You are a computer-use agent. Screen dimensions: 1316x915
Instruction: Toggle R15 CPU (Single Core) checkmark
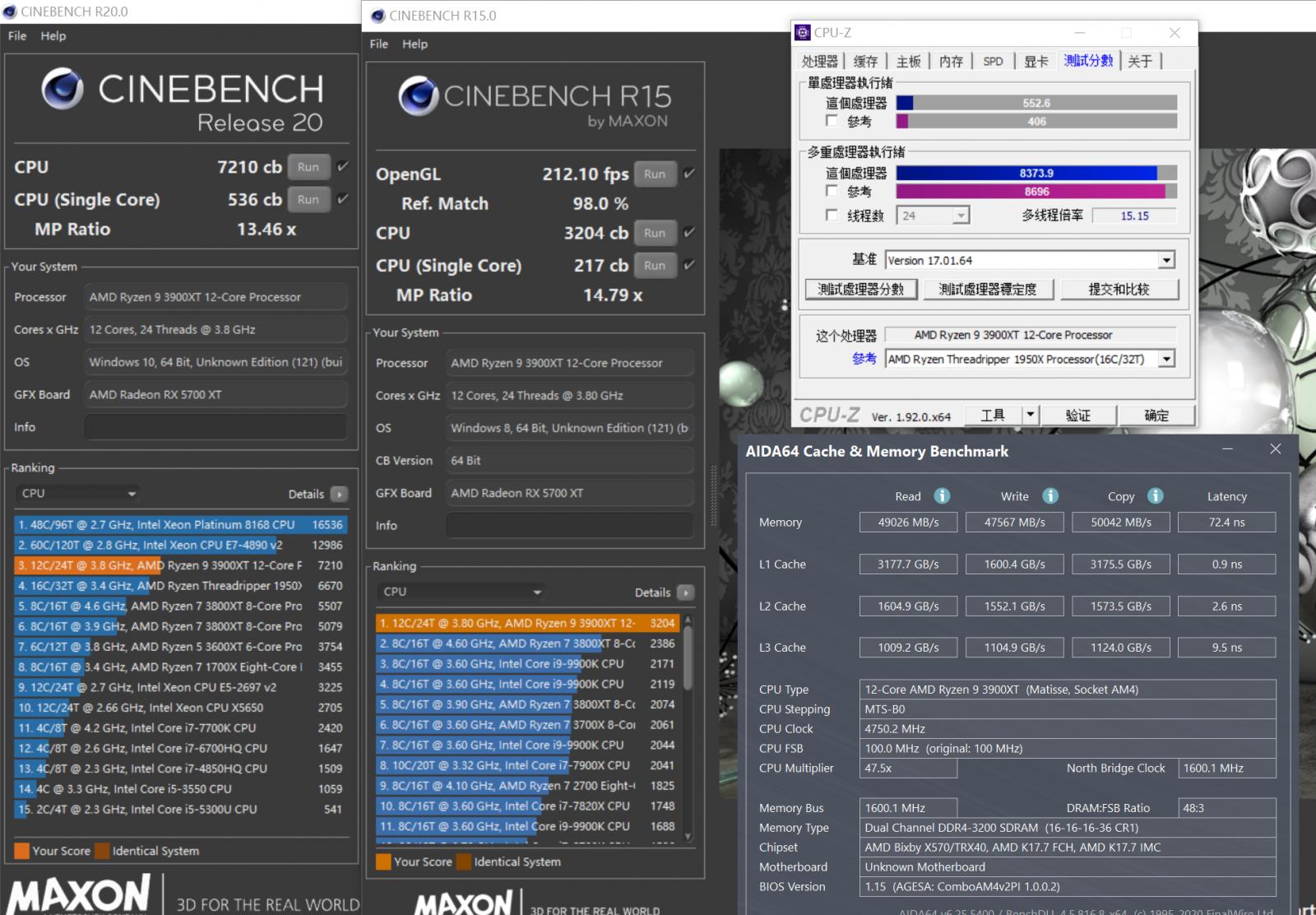(689, 265)
